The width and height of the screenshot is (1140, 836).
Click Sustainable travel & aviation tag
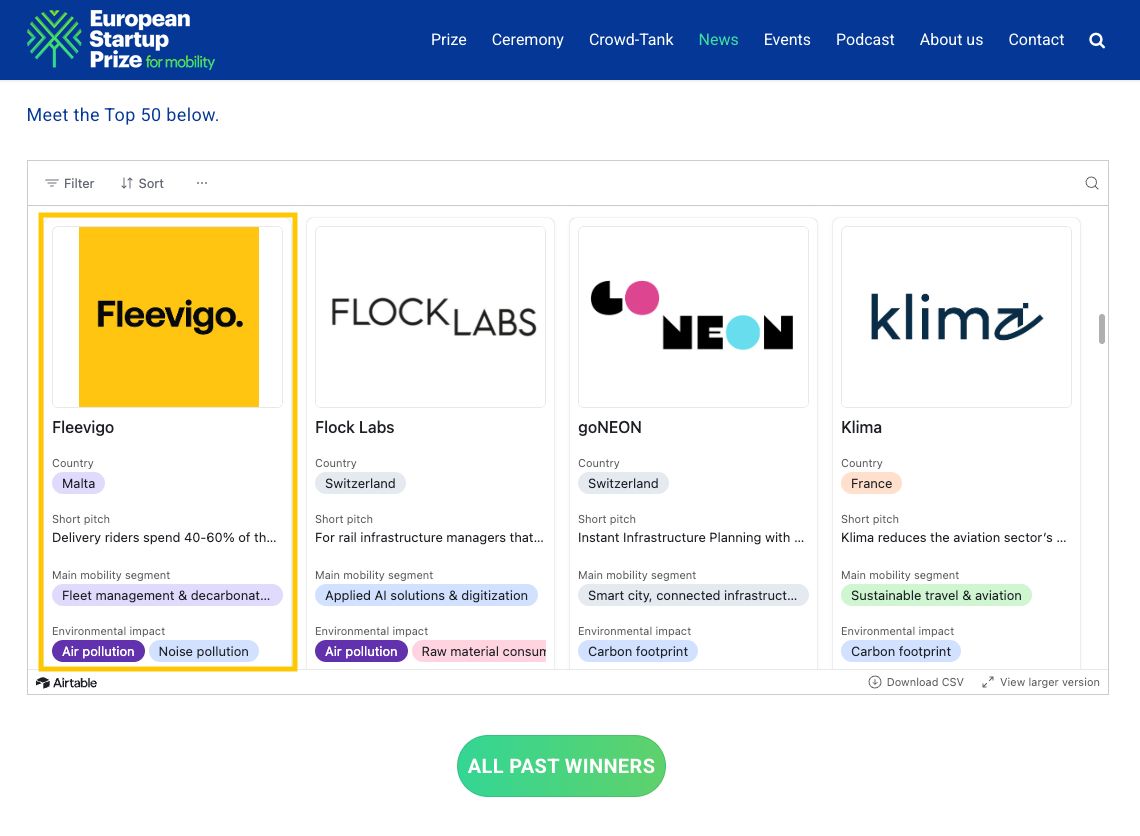[936, 595]
